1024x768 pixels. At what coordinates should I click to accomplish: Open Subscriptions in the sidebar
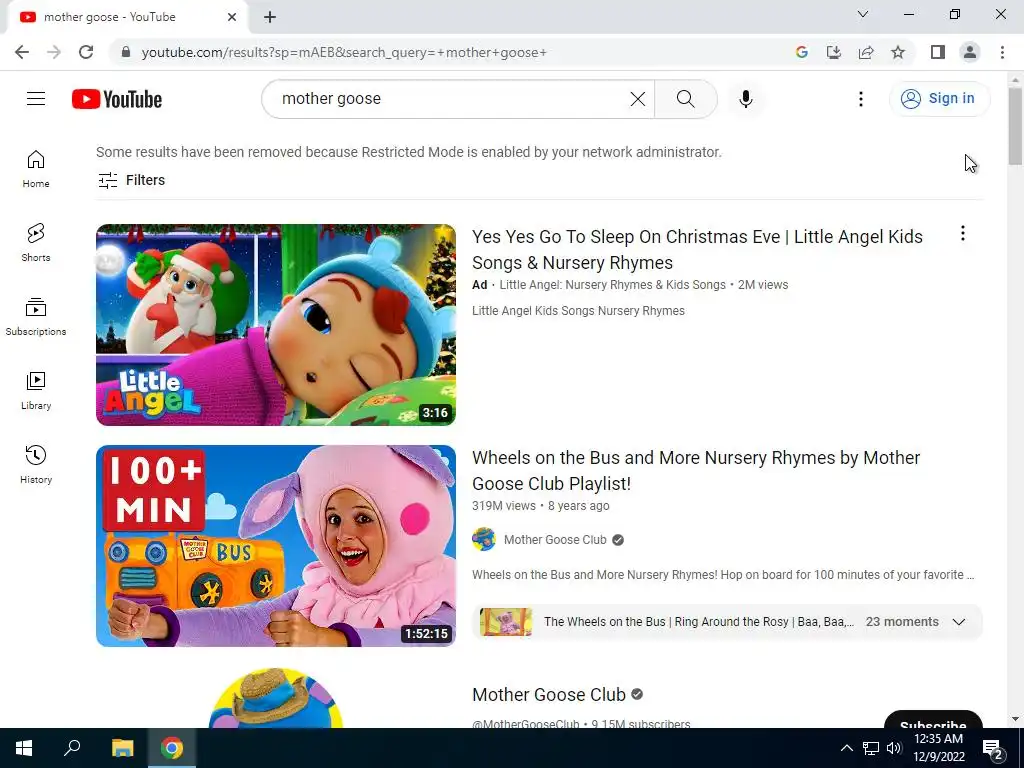point(36,317)
